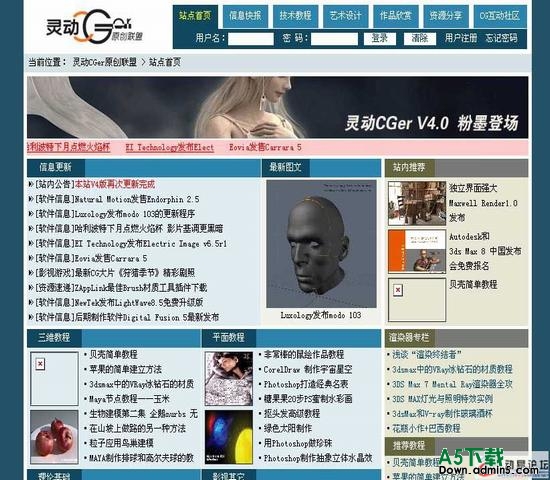Screen dimensions: 550x480
Task: Open 粒子应用鸟巢建模 tutorial
Action: tap(121, 444)
